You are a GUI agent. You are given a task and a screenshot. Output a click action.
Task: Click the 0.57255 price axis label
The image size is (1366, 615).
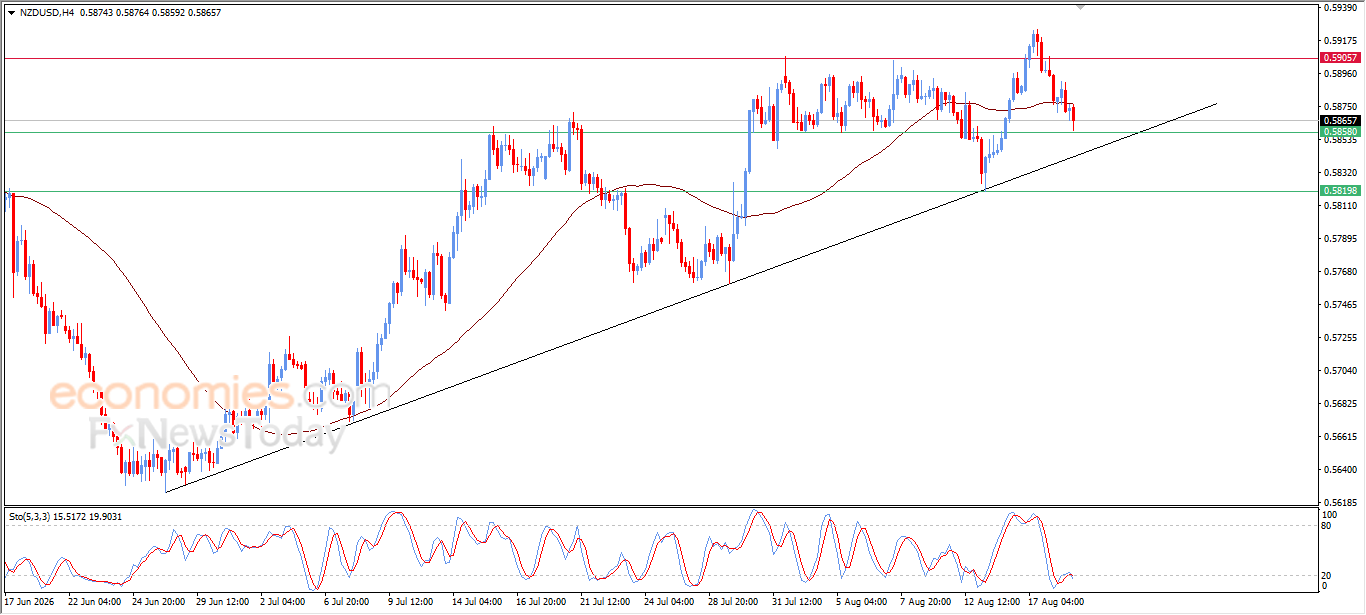click(1340, 338)
